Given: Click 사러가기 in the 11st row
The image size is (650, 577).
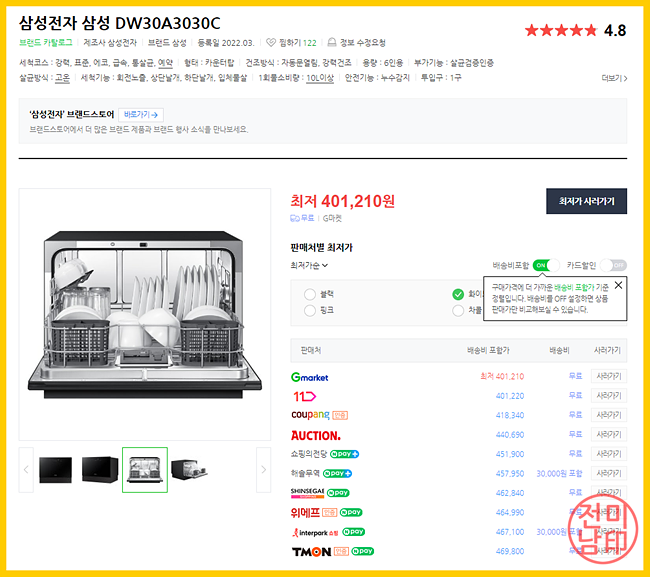Looking at the screenshot, I should point(609,396).
